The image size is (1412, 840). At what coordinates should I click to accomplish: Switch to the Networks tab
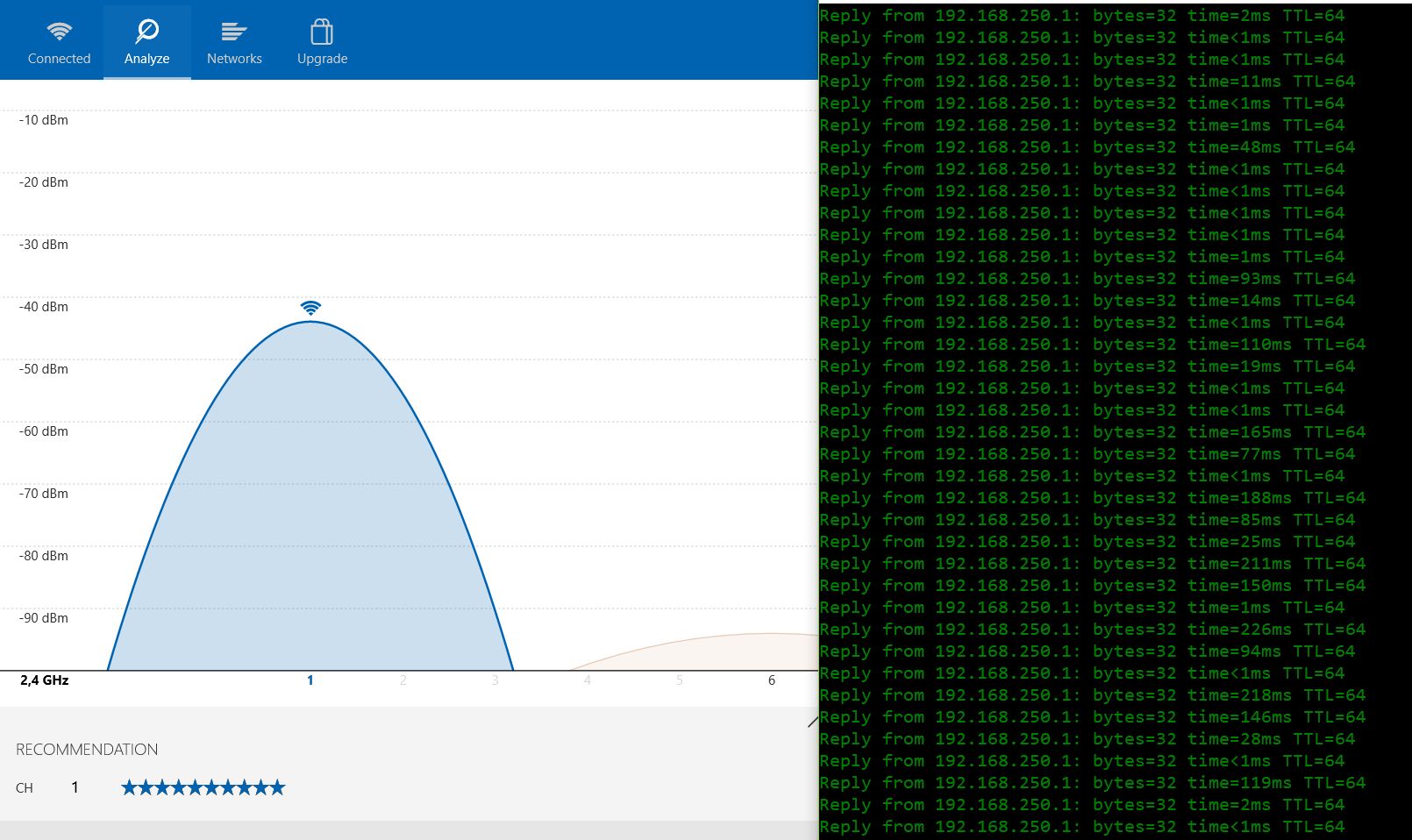tap(234, 41)
